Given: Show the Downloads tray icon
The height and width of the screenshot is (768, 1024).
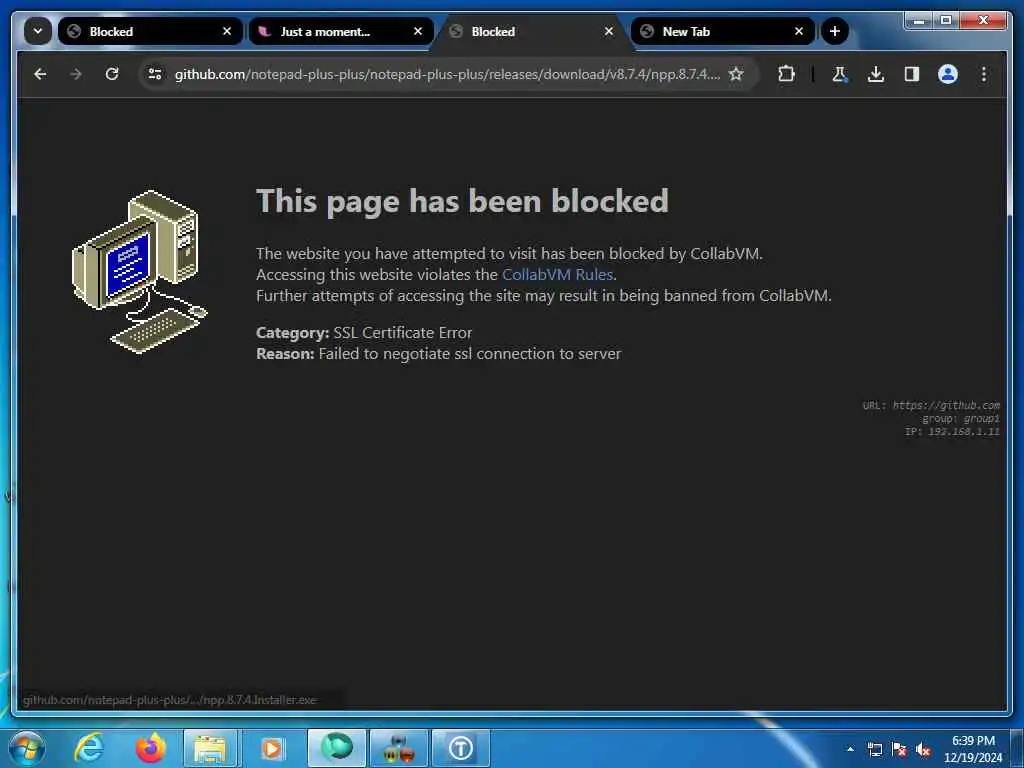Looking at the screenshot, I should click(876, 74).
